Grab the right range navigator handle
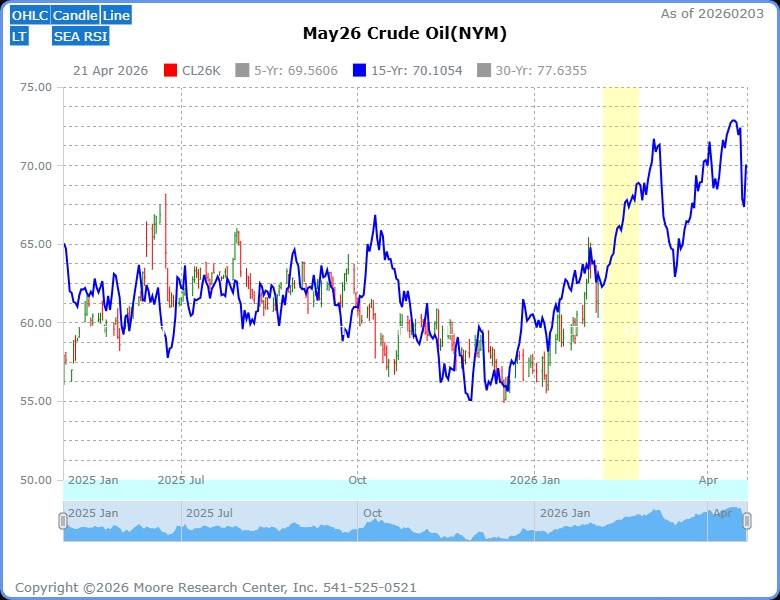780x600 pixels. (747, 521)
